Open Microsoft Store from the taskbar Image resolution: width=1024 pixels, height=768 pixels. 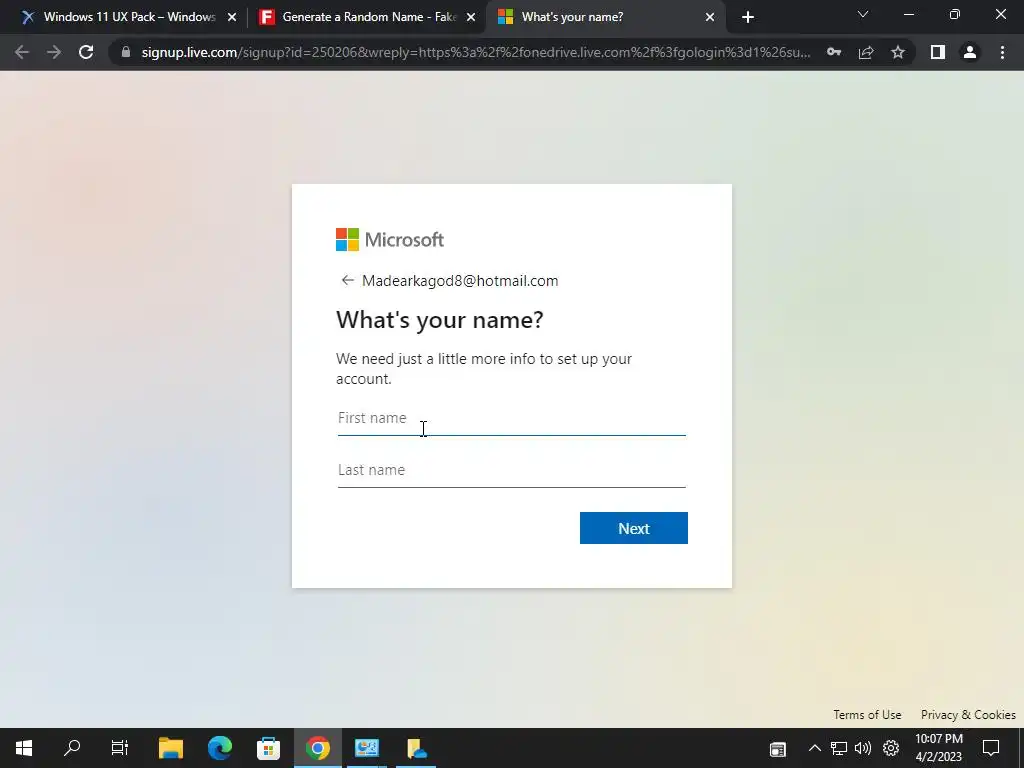(x=268, y=748)
